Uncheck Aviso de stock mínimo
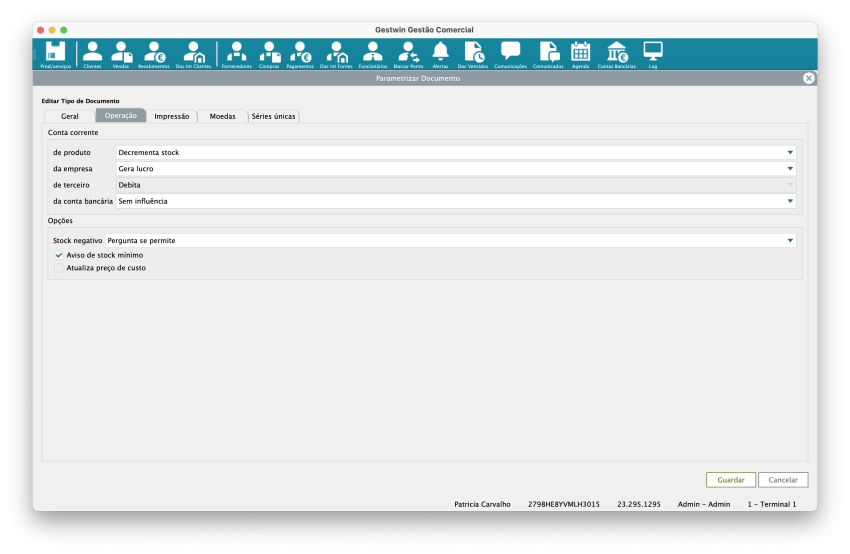Viewport: 850px width, 554px height. click(59, 255)
